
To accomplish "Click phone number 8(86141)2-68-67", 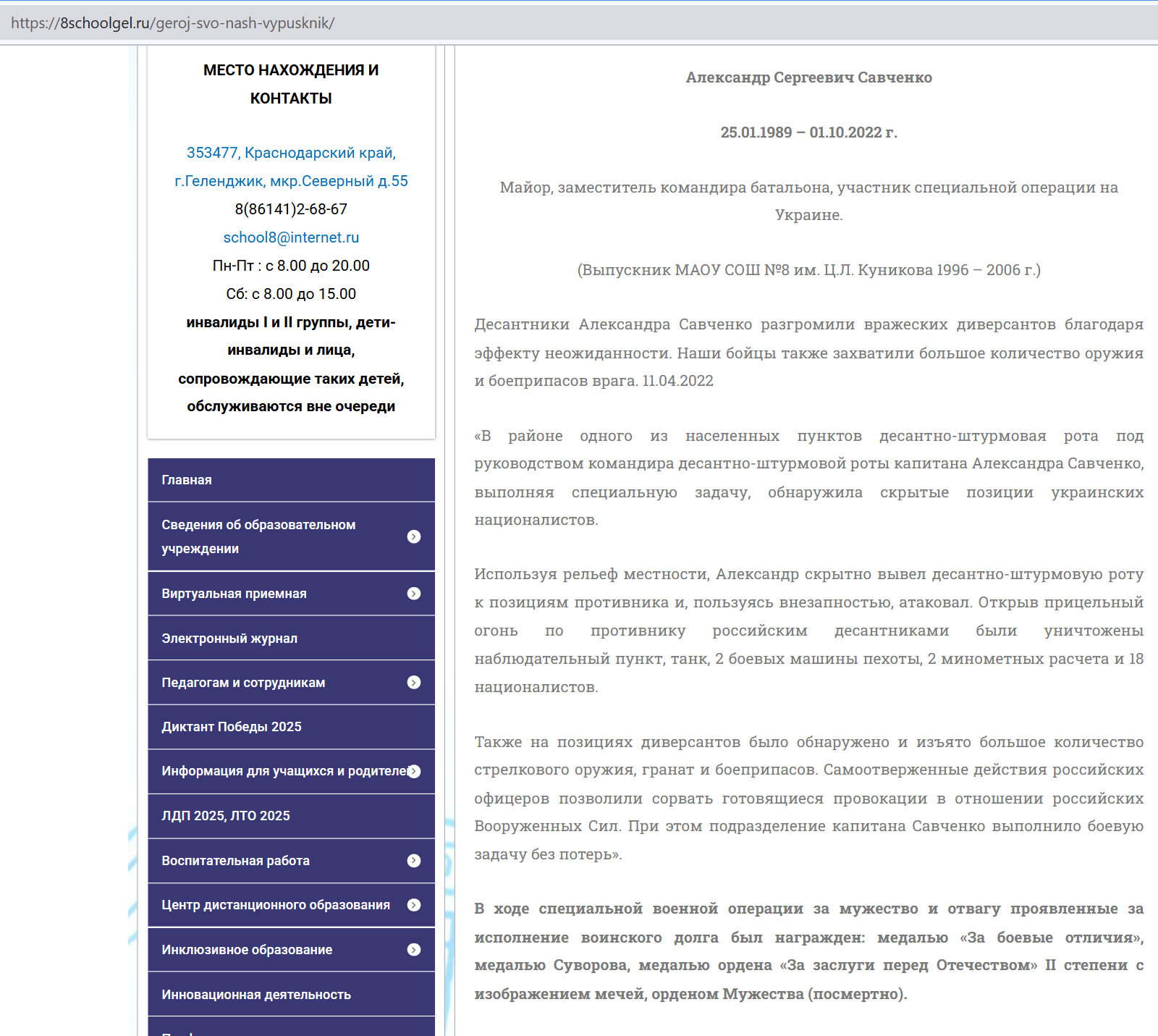I will [x=291, y=209].
